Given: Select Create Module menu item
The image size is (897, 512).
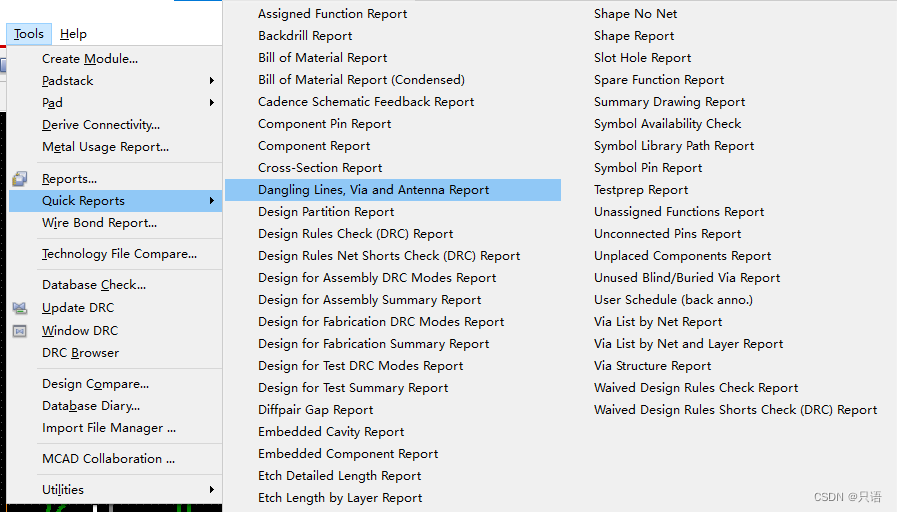Looking at the screenshot, I should coord(90,59).
